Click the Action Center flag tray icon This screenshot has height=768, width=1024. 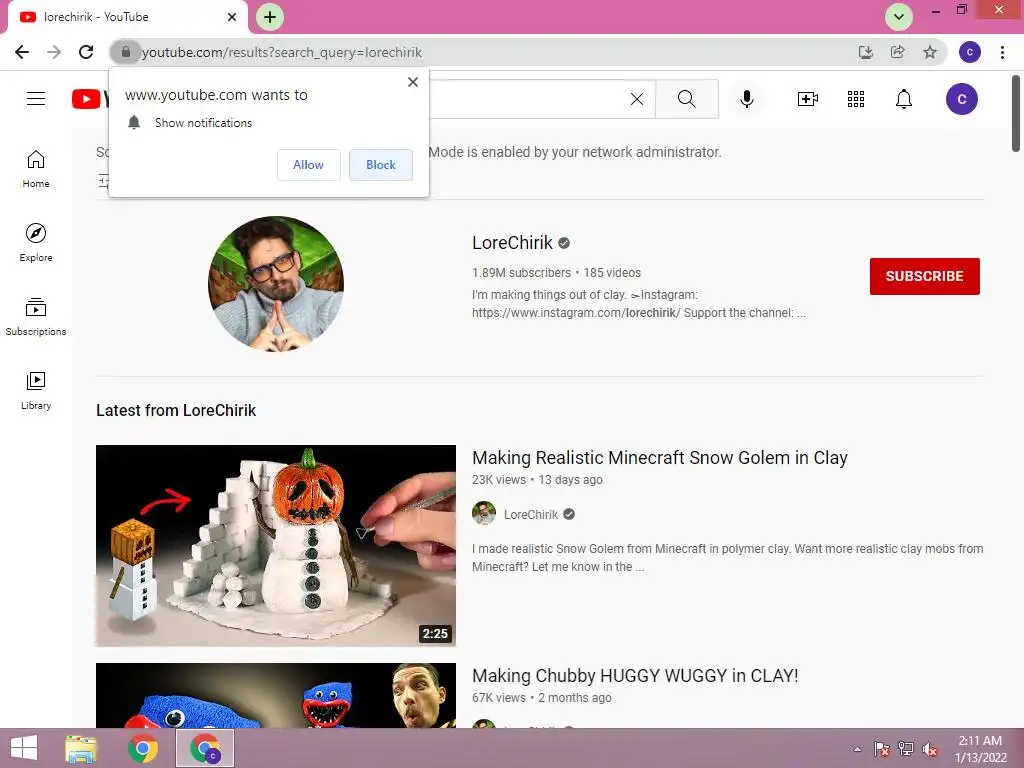click(882, 749)
